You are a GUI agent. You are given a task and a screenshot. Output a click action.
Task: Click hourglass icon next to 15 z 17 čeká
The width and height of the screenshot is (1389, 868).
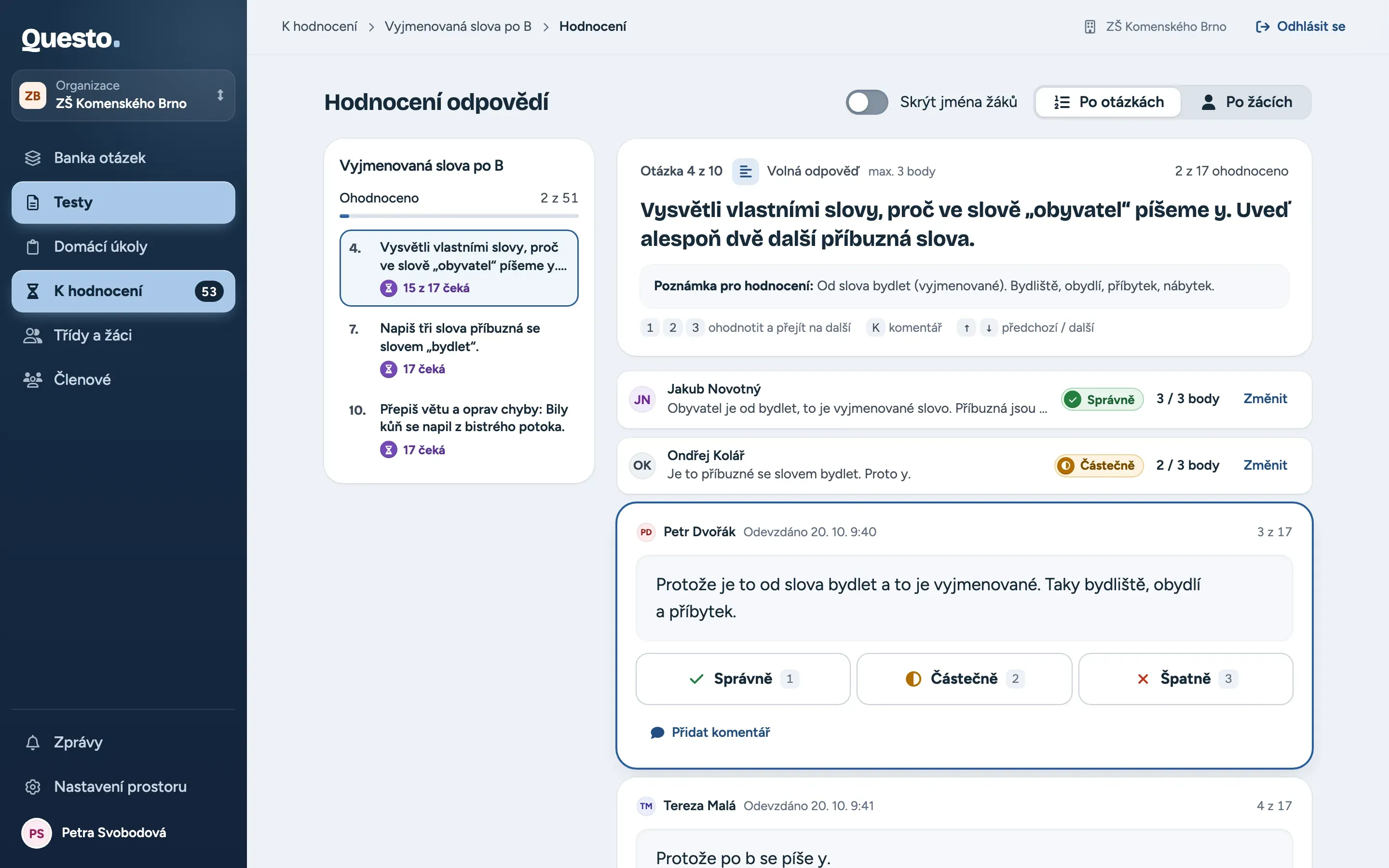point(389,288)
